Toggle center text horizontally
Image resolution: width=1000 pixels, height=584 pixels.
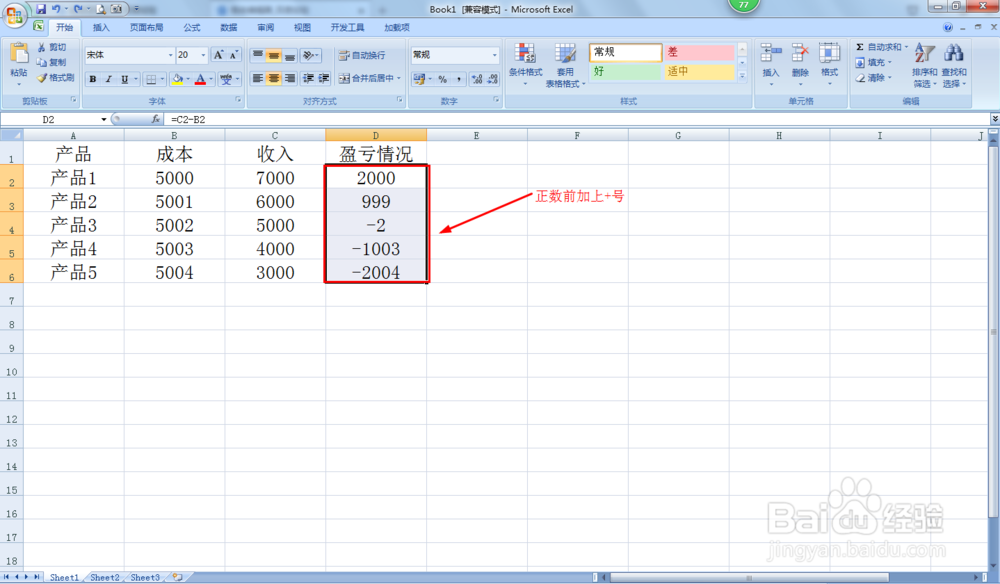click(274, 78)
